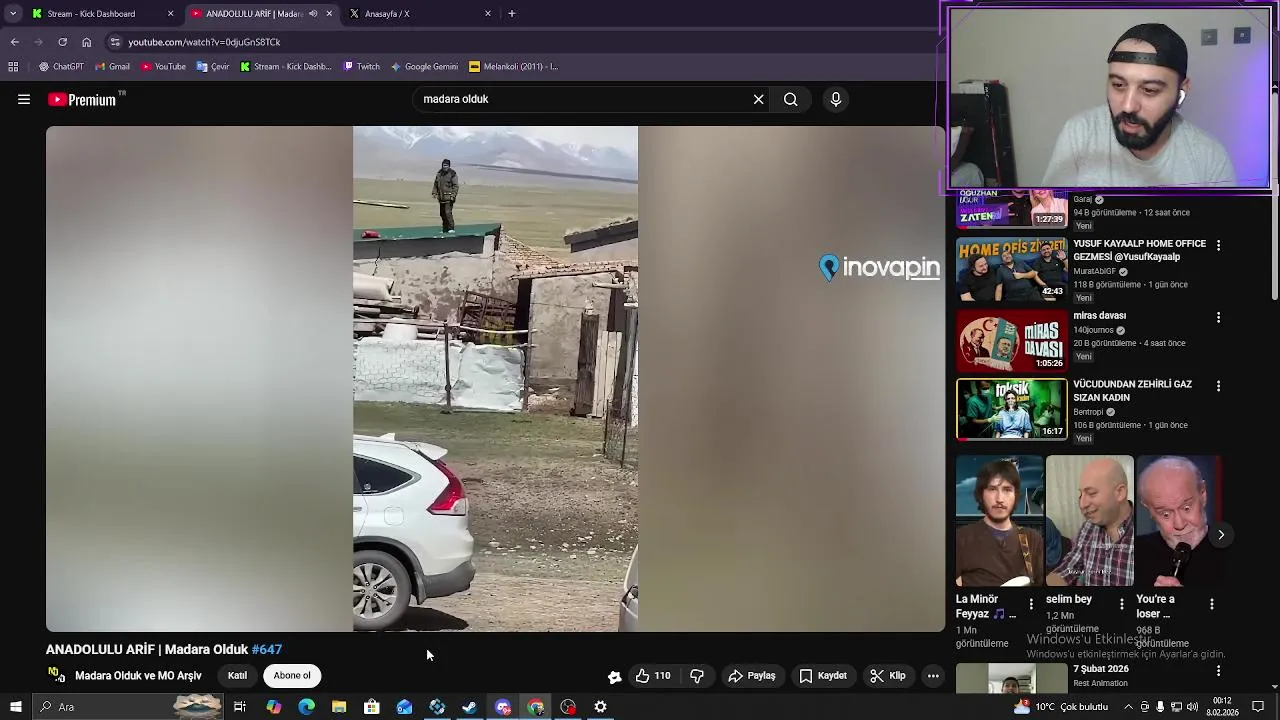Open the Google Gemini bookmark
The width and height of the screenshot is (1280, 720).
tap(424, 67)
